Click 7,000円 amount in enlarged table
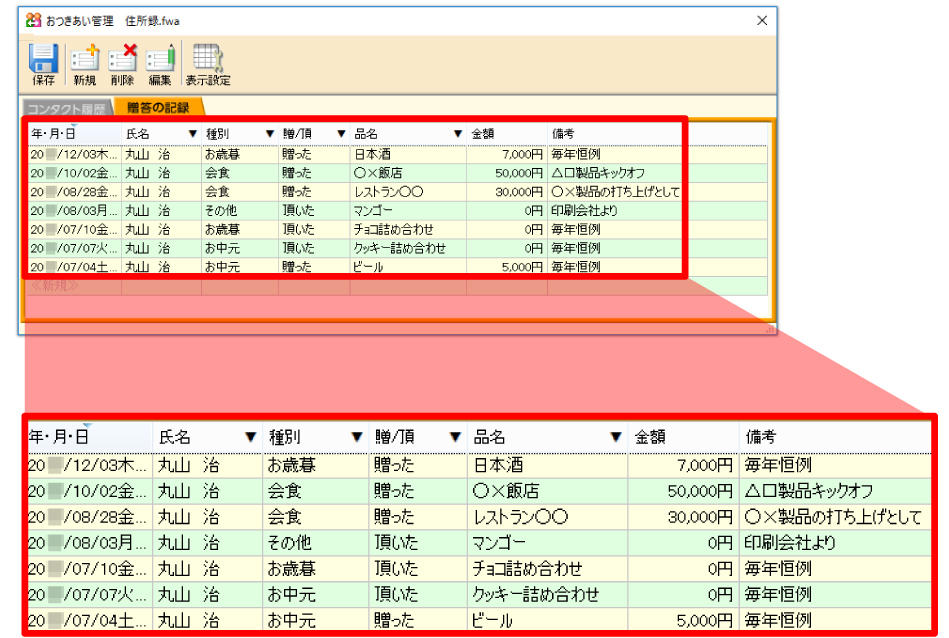This screenshot has height=638, width=949. click(704, 465)
